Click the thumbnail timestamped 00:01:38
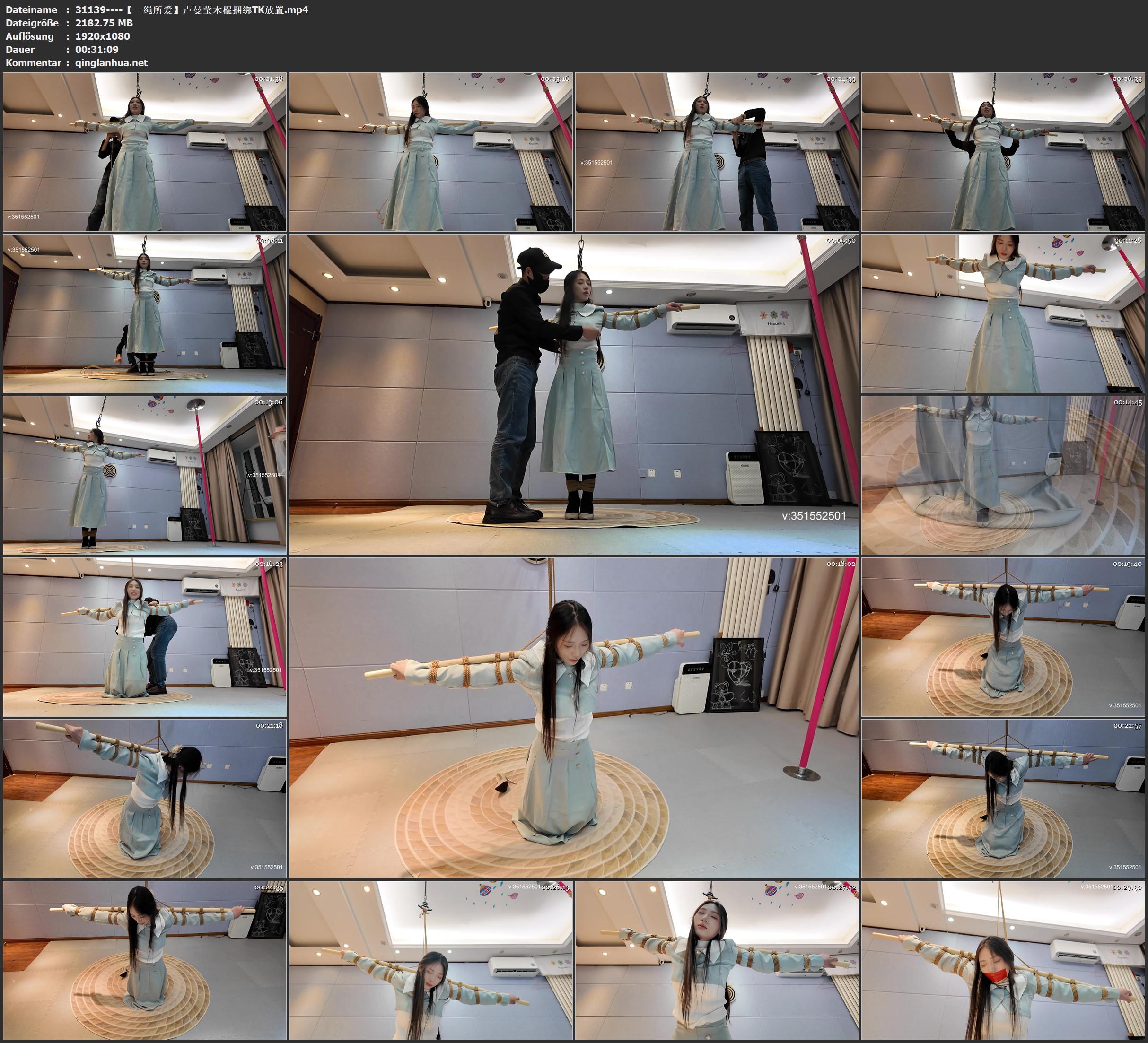1148x1043 pixels. click(145, 151)
